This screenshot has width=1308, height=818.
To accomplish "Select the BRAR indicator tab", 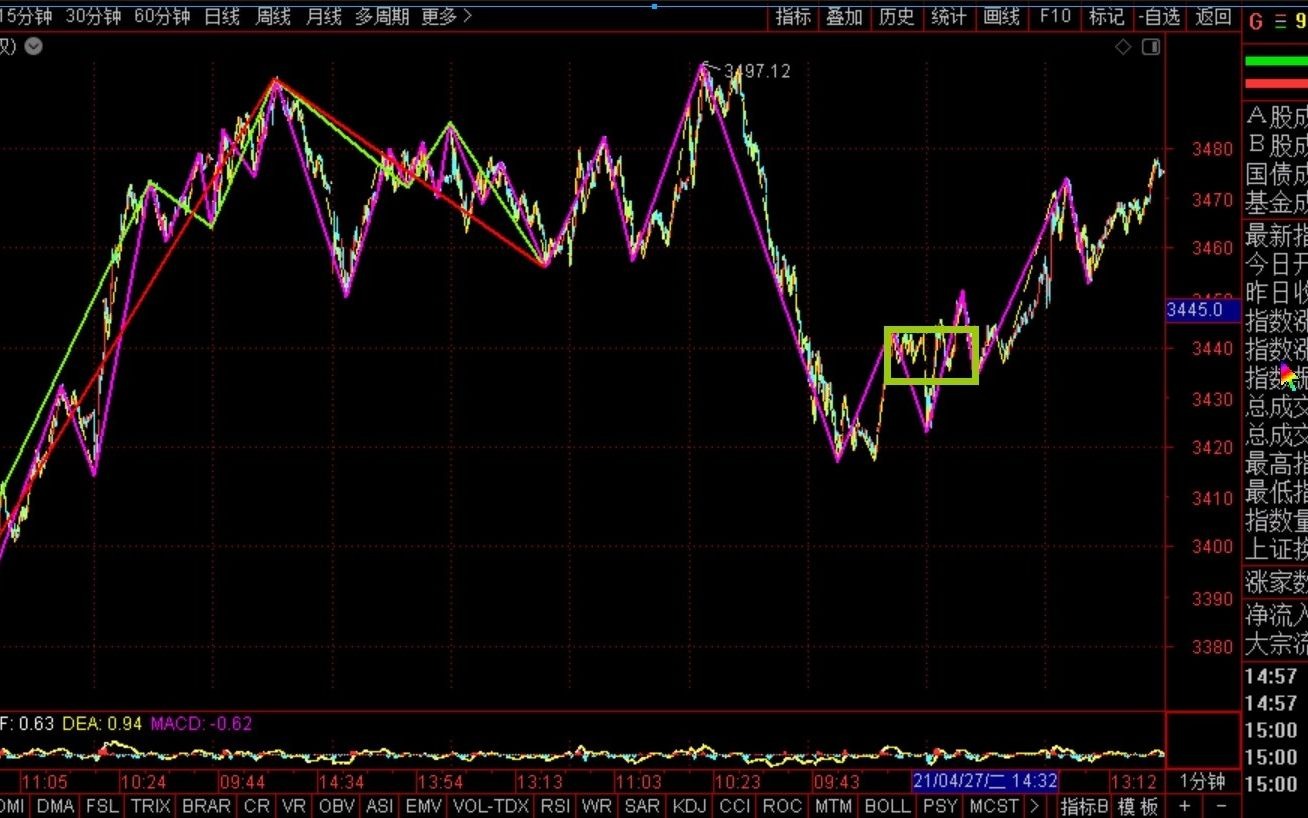I will 207,806.
